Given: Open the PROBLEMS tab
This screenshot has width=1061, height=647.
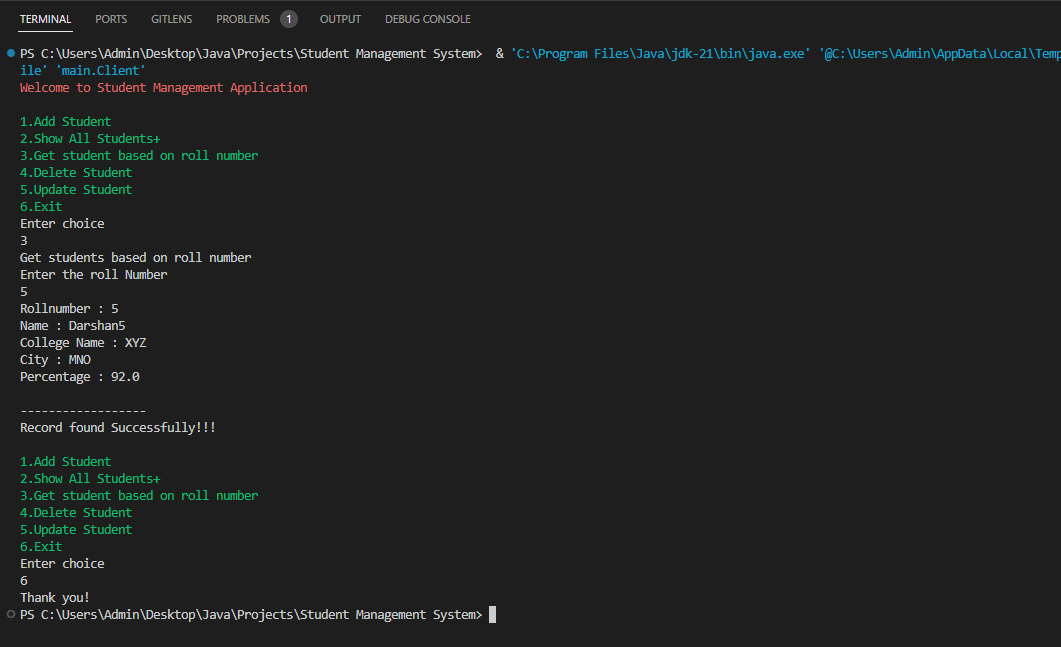Looking at the screenshot, I should point(243,19).
